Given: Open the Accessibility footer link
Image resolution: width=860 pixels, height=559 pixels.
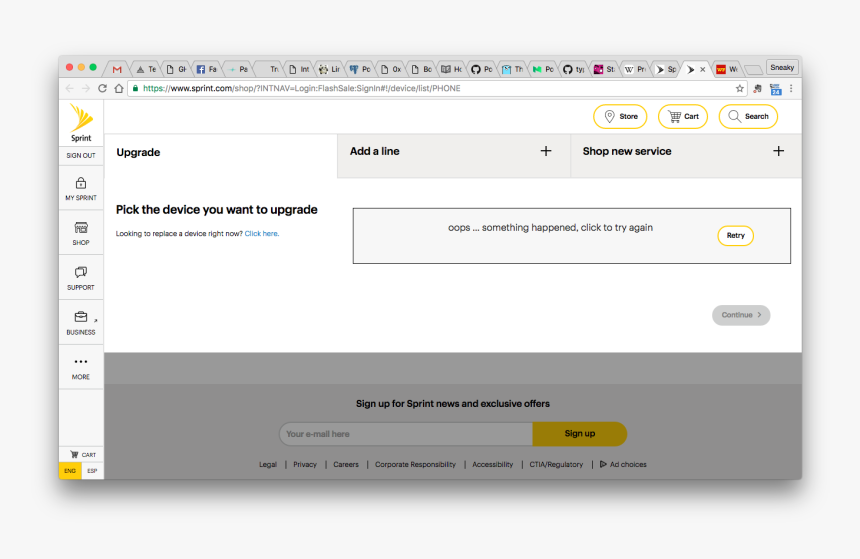Looking at the screenshot, I should 493,465.
